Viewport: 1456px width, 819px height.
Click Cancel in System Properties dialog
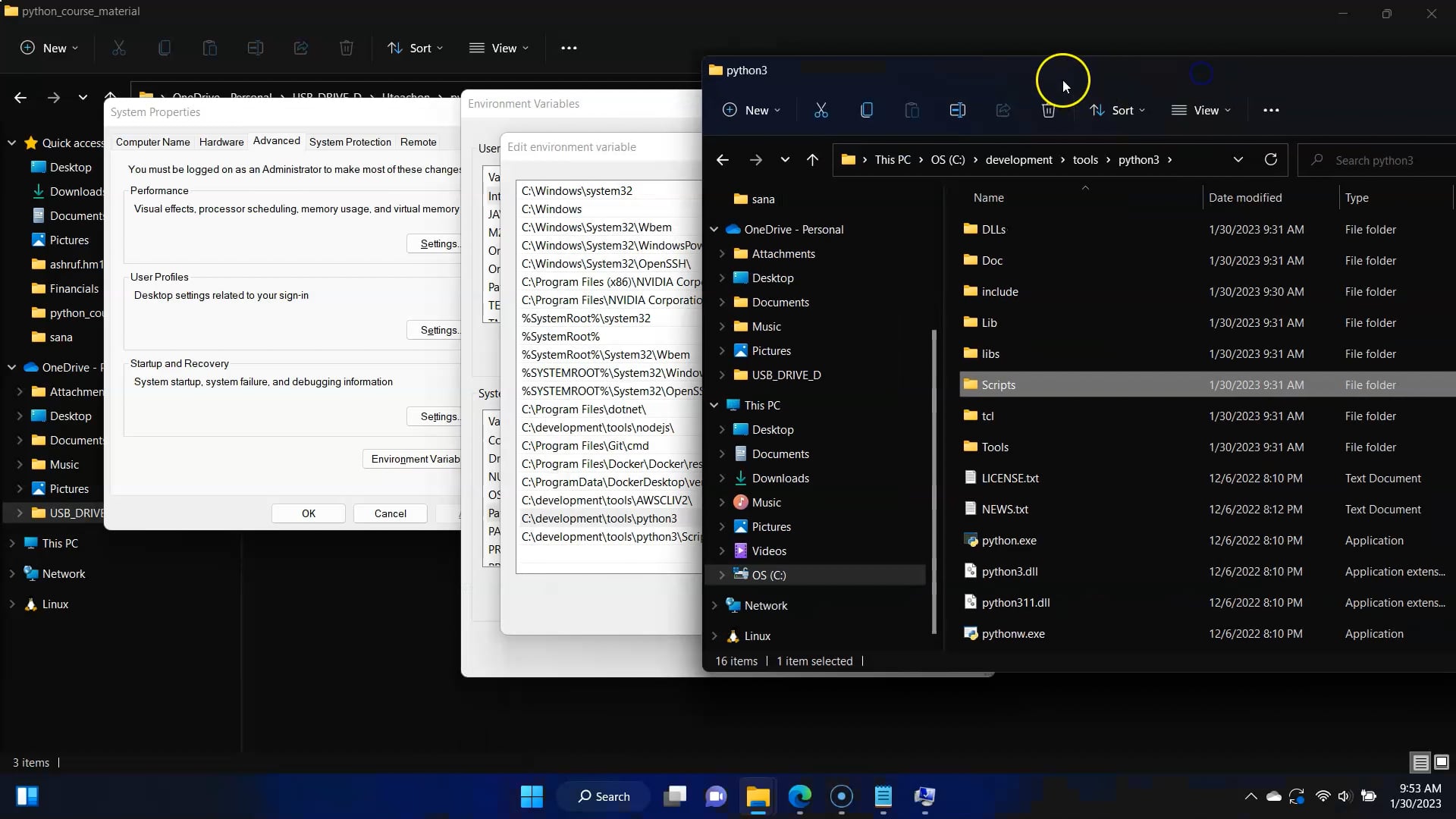tap(390, 513)
